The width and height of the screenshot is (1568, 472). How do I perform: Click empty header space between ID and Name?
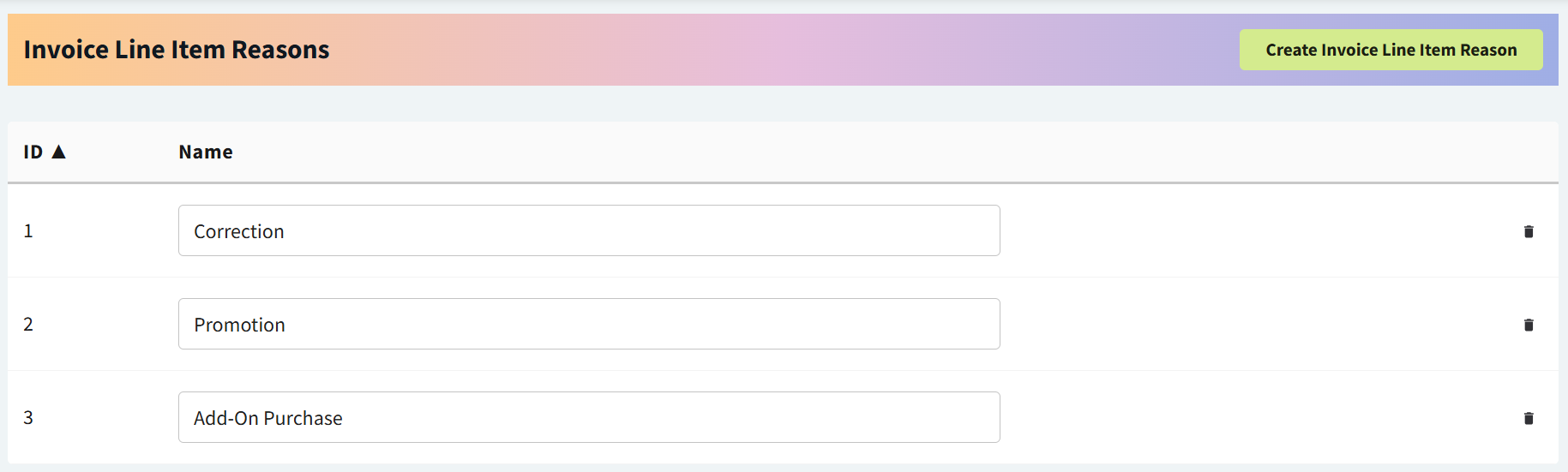pos(120,152)
